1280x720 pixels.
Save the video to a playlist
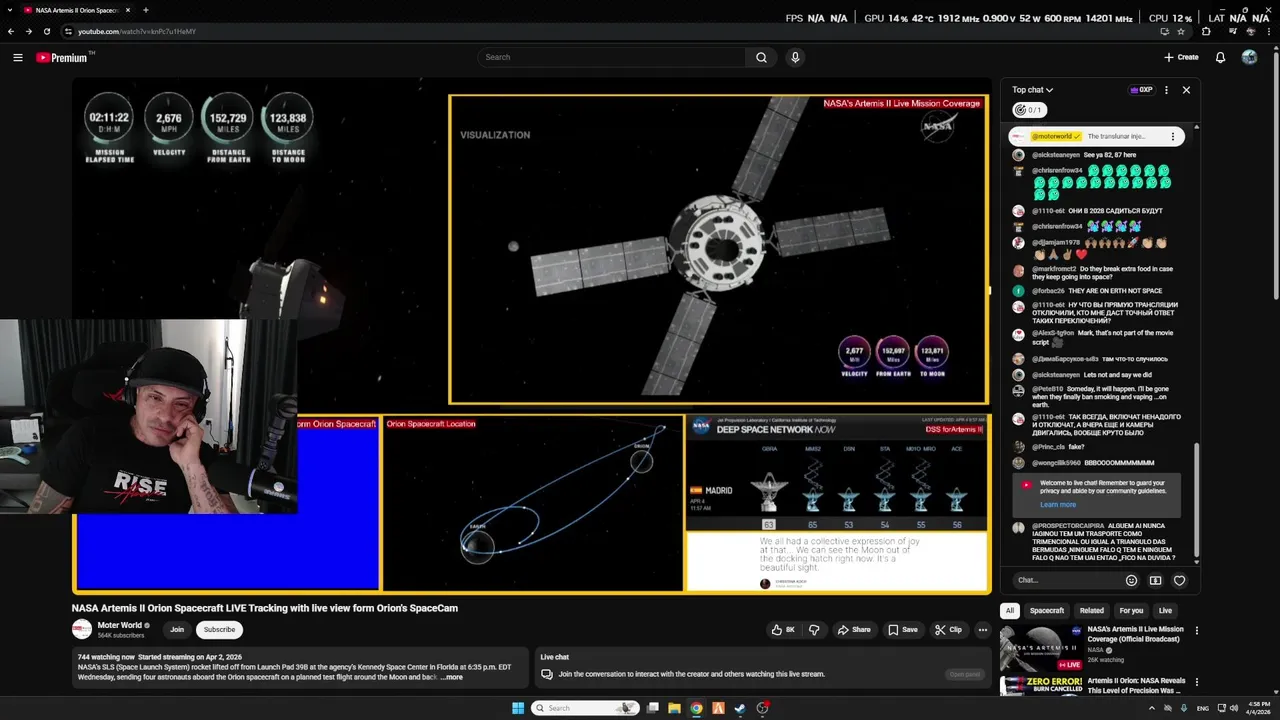(x=902, y=630)
